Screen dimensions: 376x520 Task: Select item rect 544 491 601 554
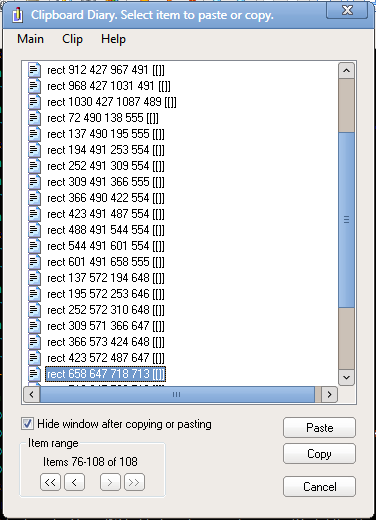point(106,246)
